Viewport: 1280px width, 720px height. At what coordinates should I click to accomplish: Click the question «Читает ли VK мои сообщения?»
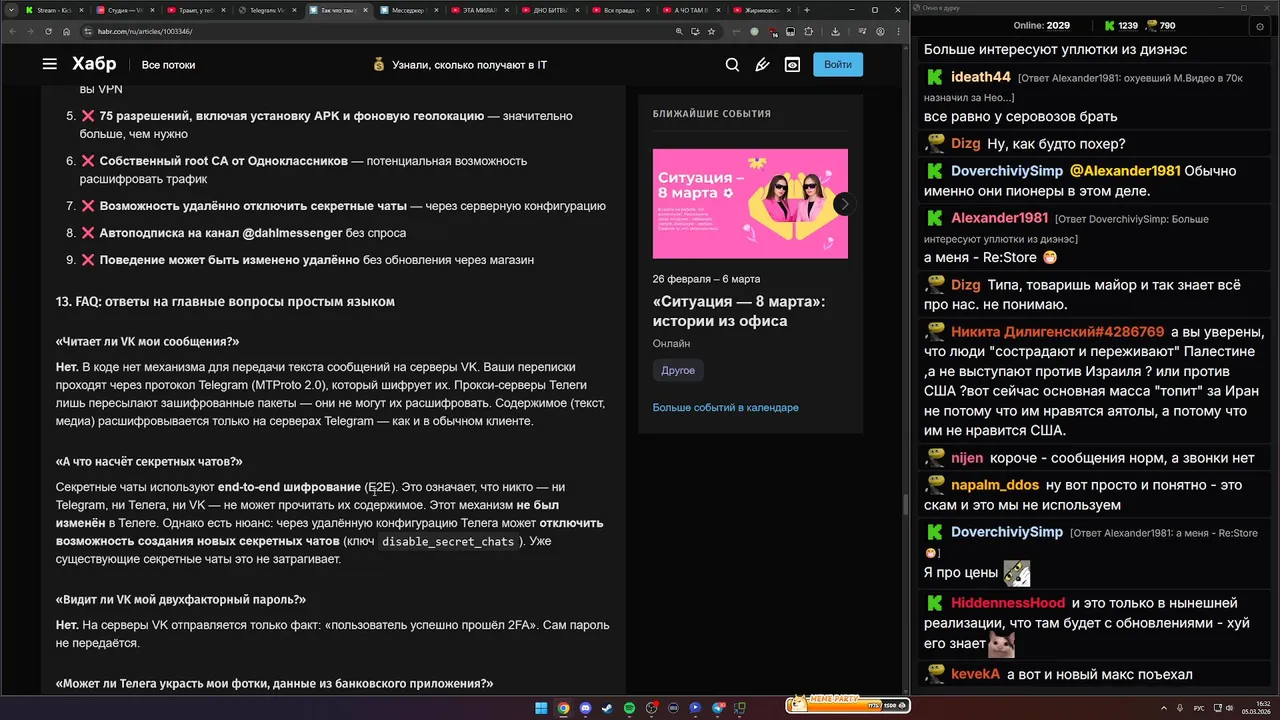click(x=148, y=341)
